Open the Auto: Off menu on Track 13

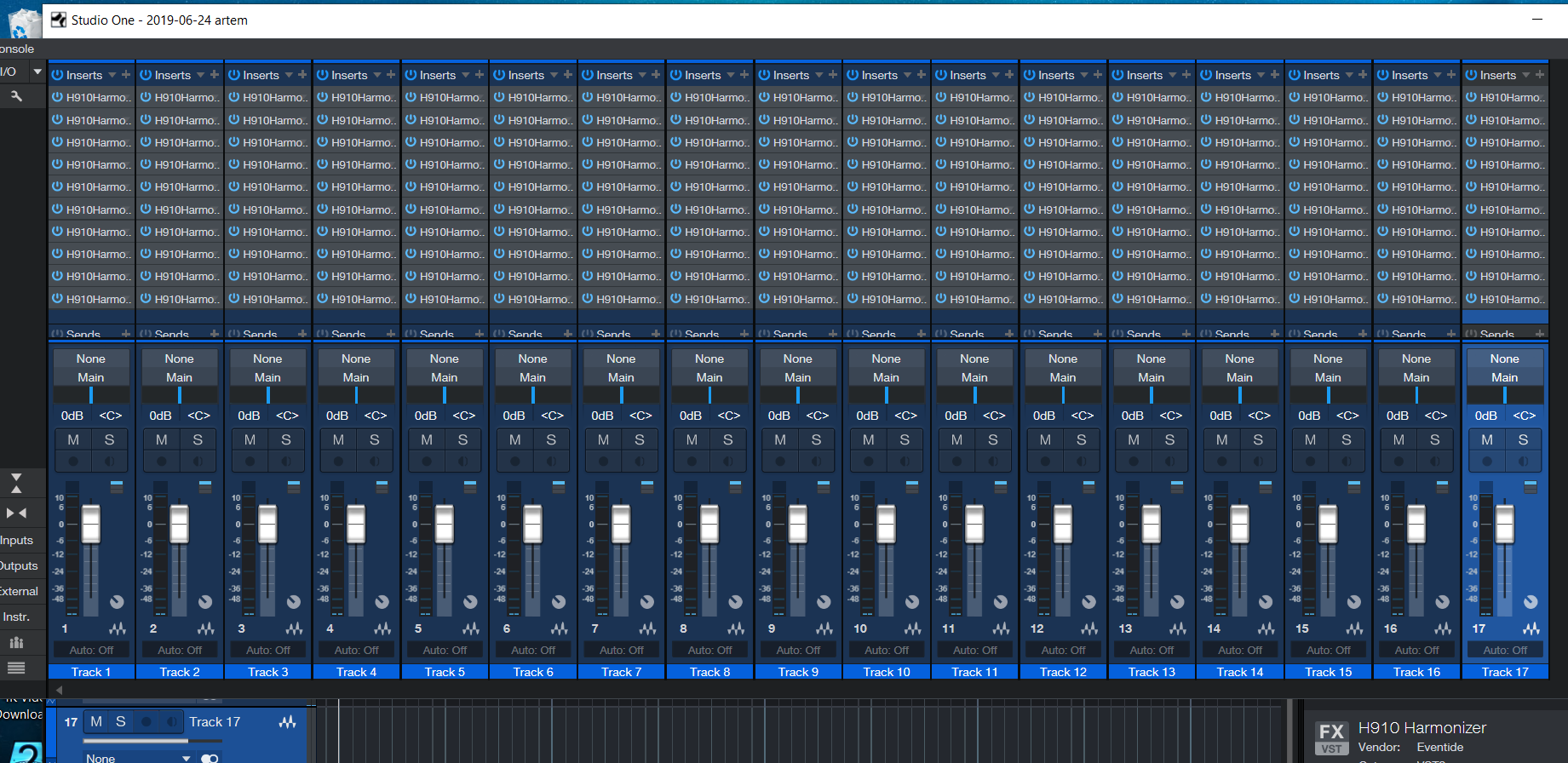tap(1152, 650)
